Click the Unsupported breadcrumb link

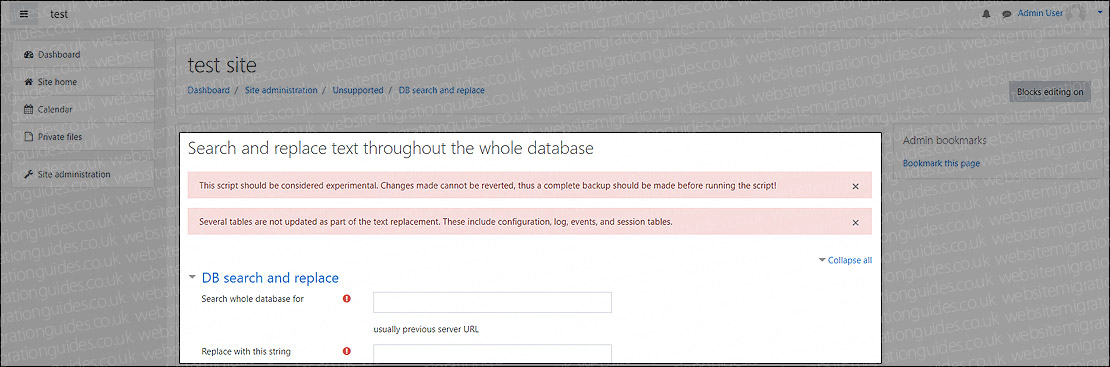click(358, 91)
